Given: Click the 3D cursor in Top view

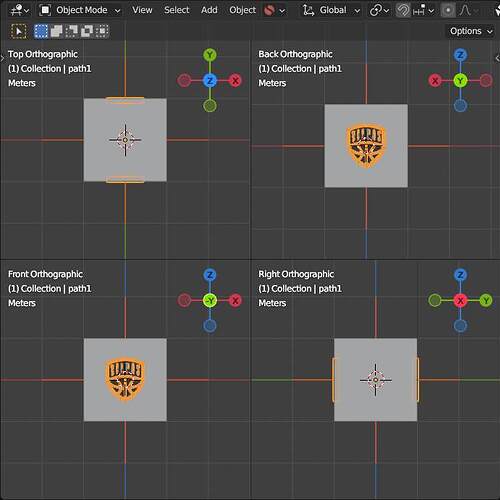Looking at the screenshot, I should [125, 140].
